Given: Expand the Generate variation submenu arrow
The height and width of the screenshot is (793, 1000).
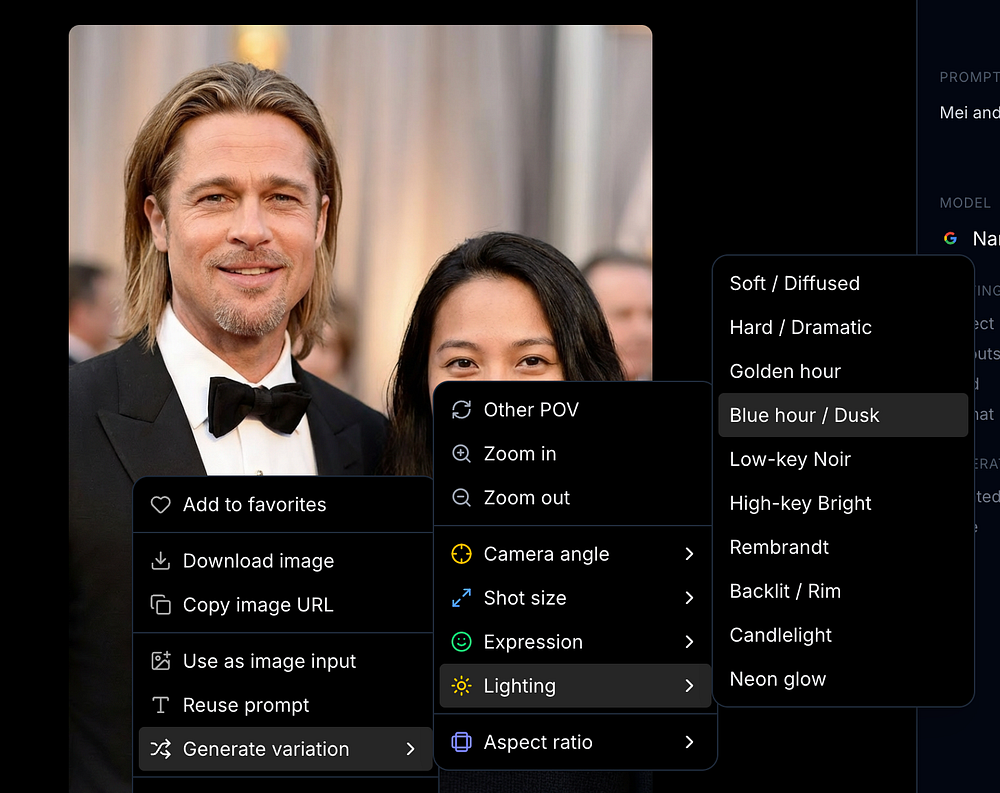Looking at the screenshot, I should click(x=411, y=749).
